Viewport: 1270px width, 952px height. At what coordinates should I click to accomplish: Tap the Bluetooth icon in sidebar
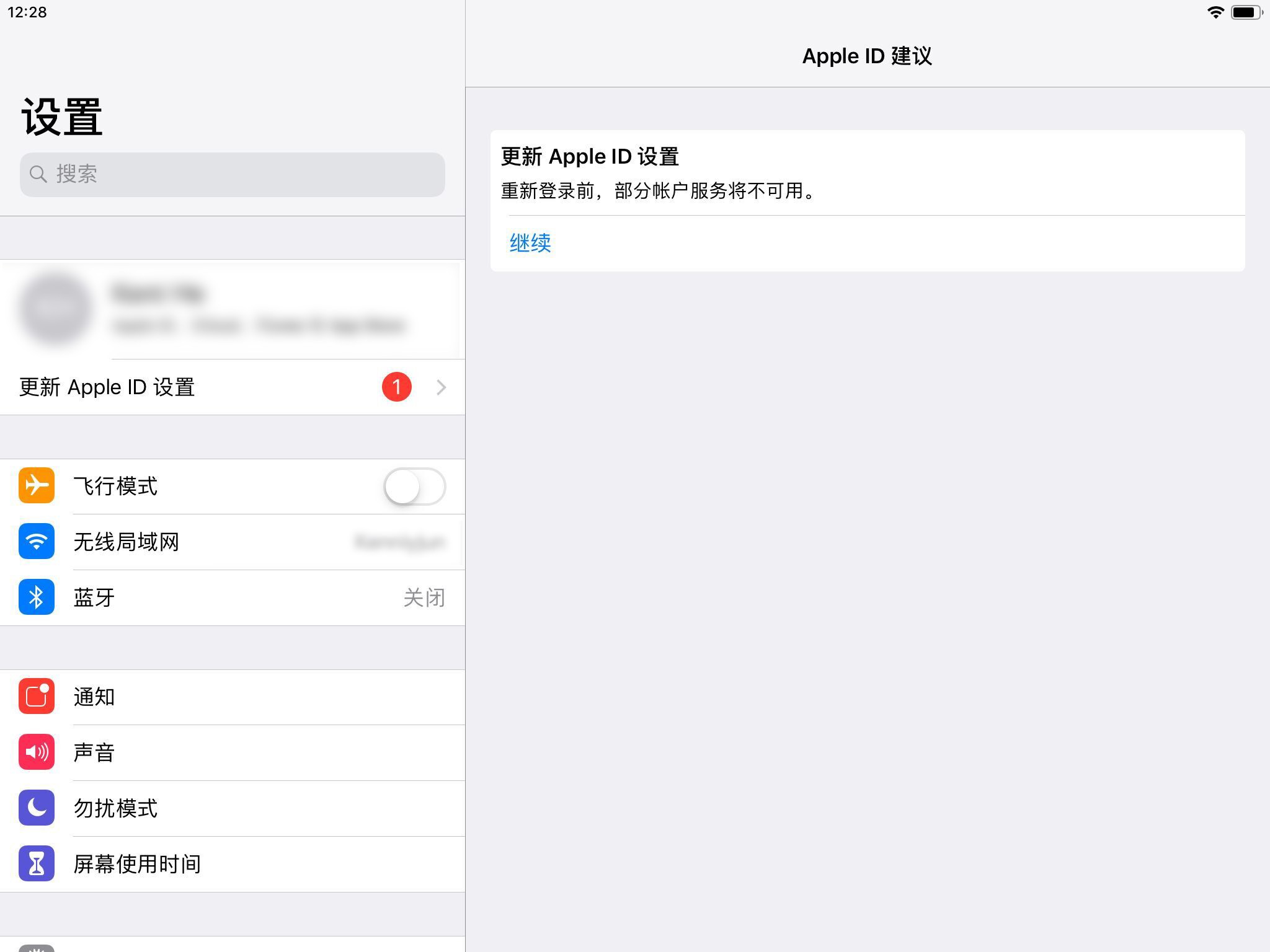(37, 597)
